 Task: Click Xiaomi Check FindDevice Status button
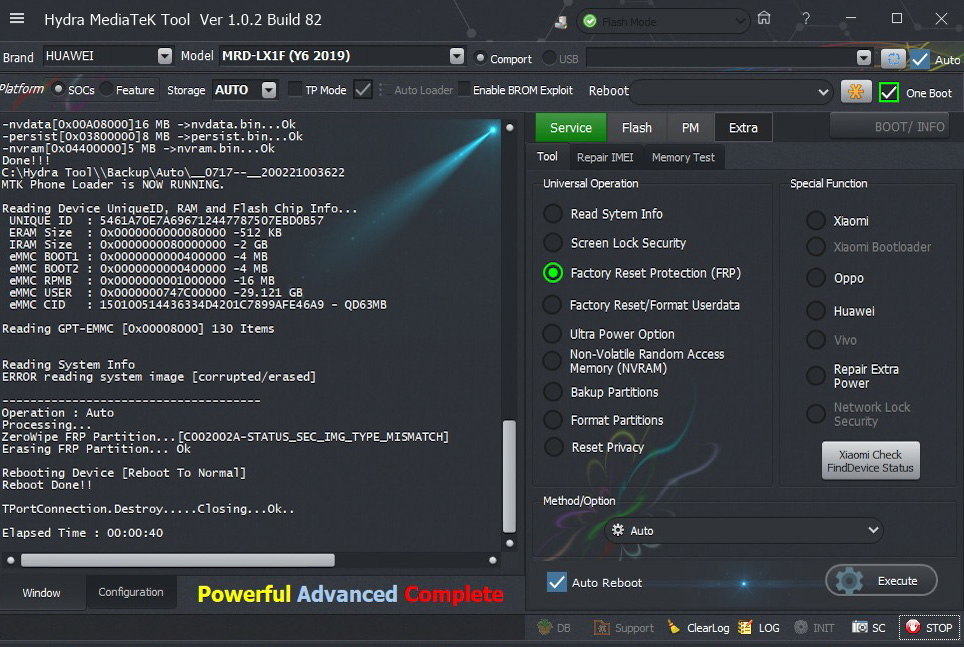[870, 461]
